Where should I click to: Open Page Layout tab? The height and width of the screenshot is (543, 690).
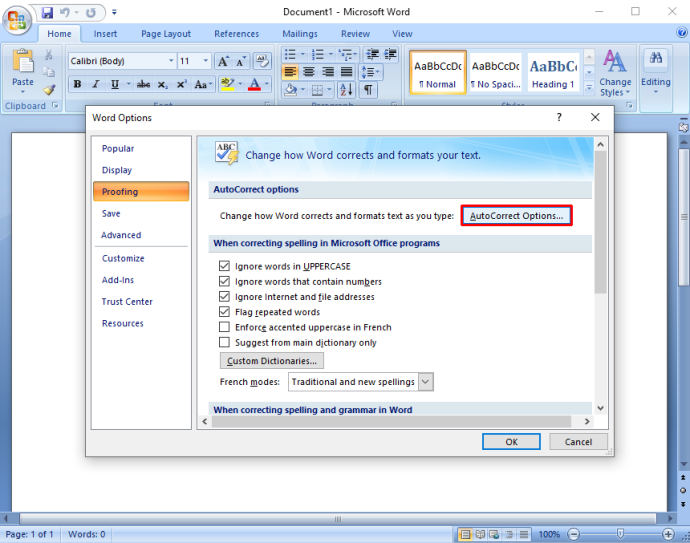[166, 34]
